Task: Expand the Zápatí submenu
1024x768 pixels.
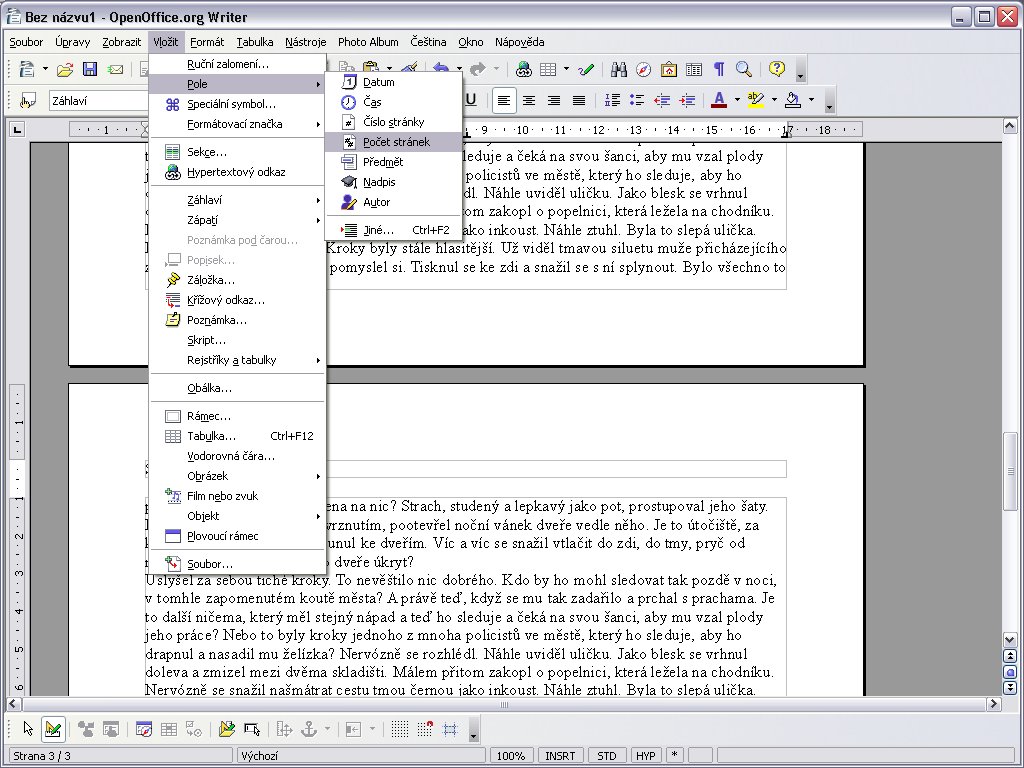Action: (238, 220)
